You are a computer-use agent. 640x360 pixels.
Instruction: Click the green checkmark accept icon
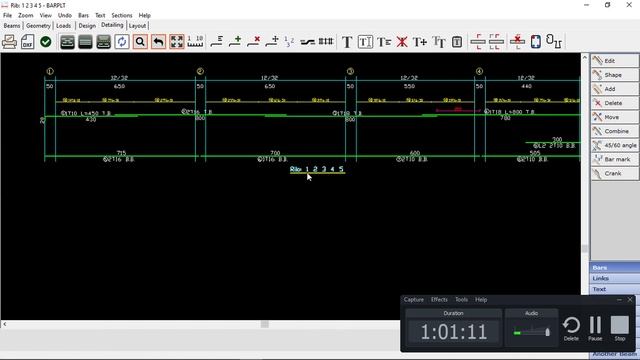point(46,42)
